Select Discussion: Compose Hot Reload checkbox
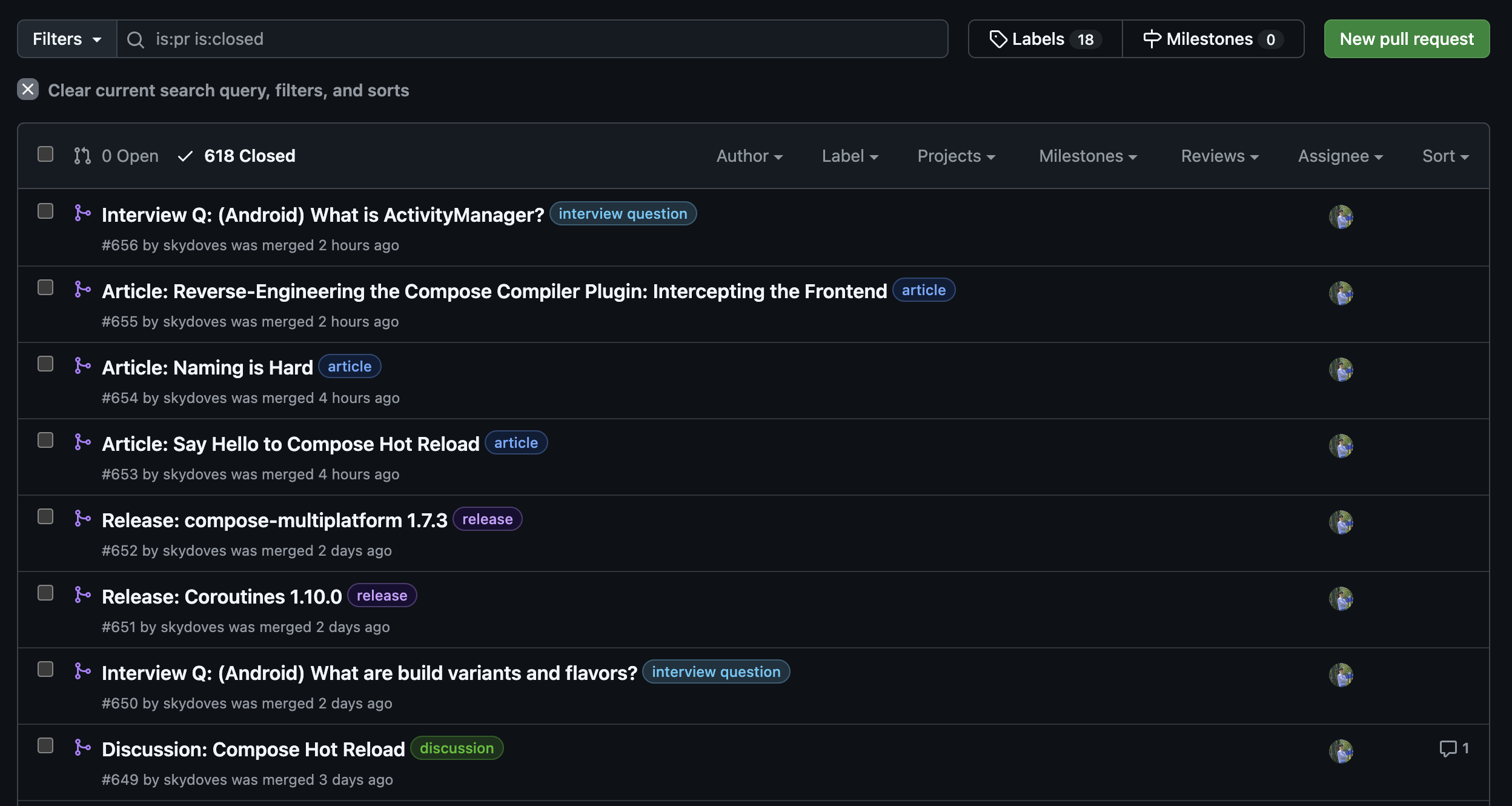Viewport: 1512px width, 806px height. click(x=45, y=745)
